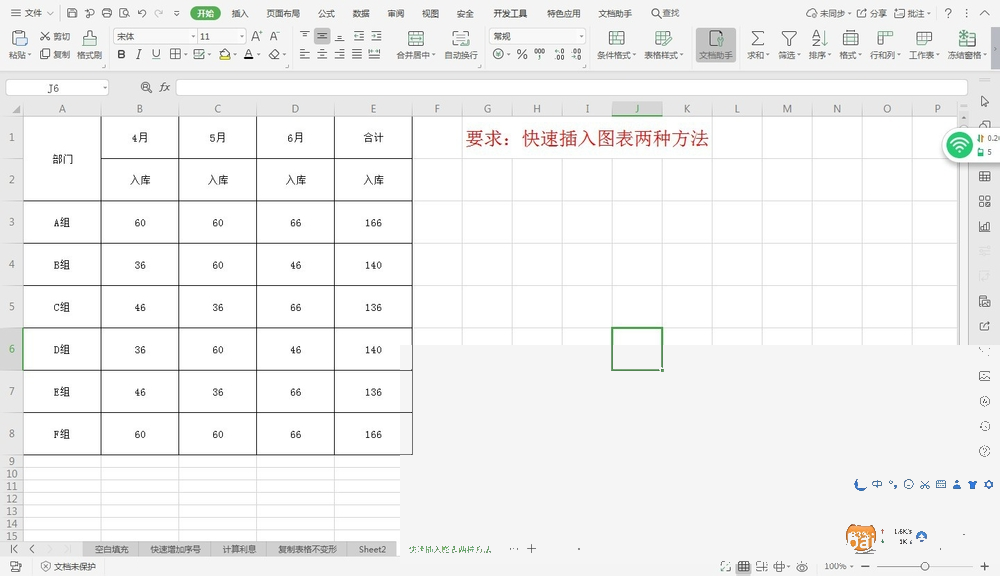1000x576 pixels.
Task: Open the zoom percentage 100% dropdown
Action: pyautogui.click(x=839, y=566)
